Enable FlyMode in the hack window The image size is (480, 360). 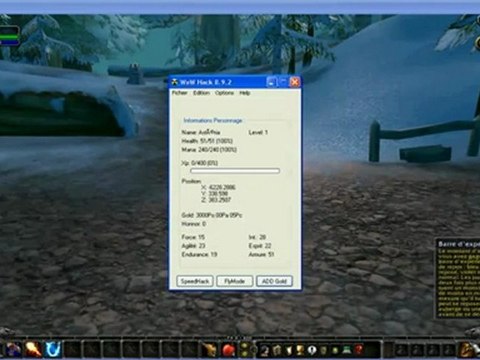coord(234,281)
